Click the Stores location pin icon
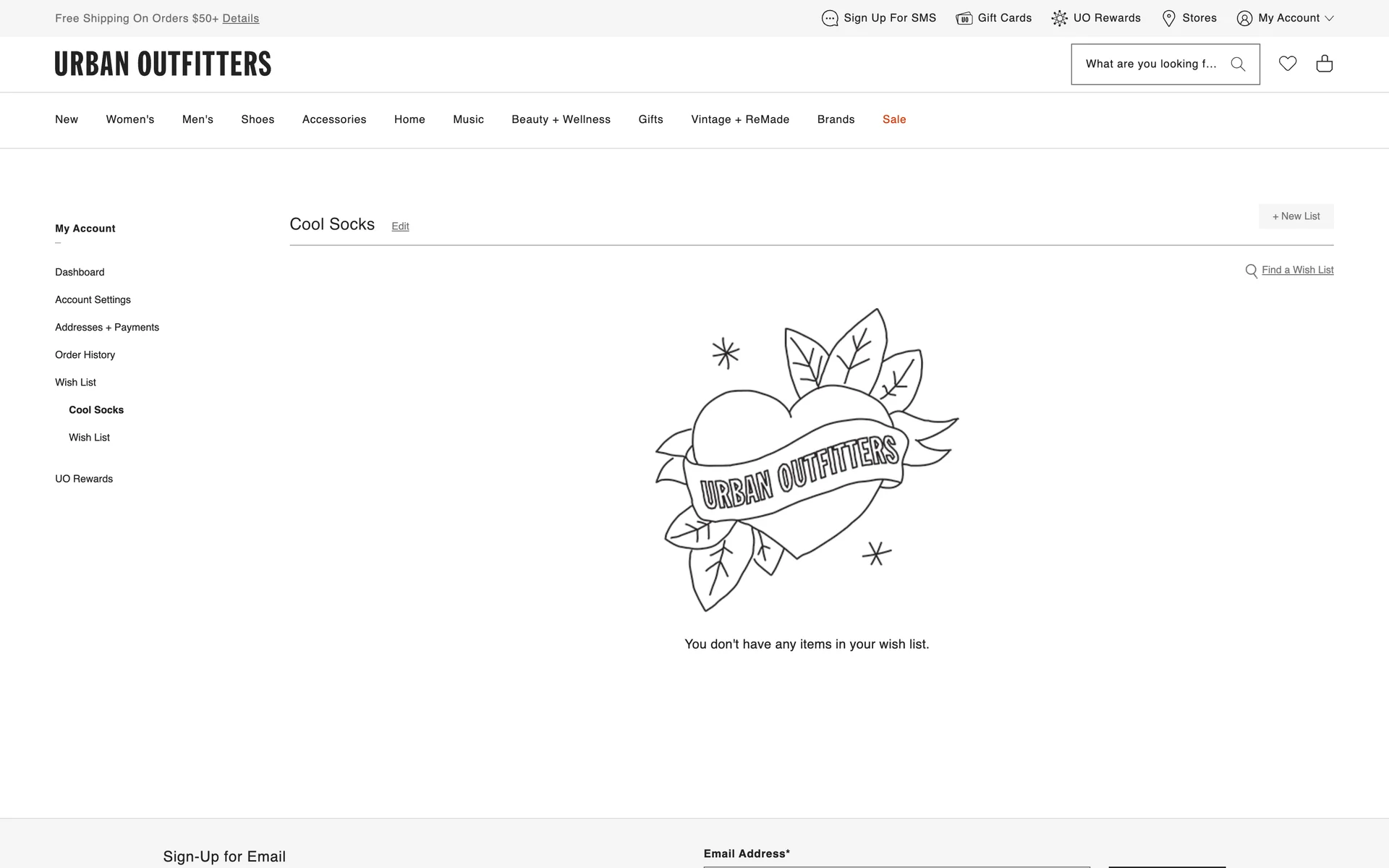 (x=1168, y=18)
